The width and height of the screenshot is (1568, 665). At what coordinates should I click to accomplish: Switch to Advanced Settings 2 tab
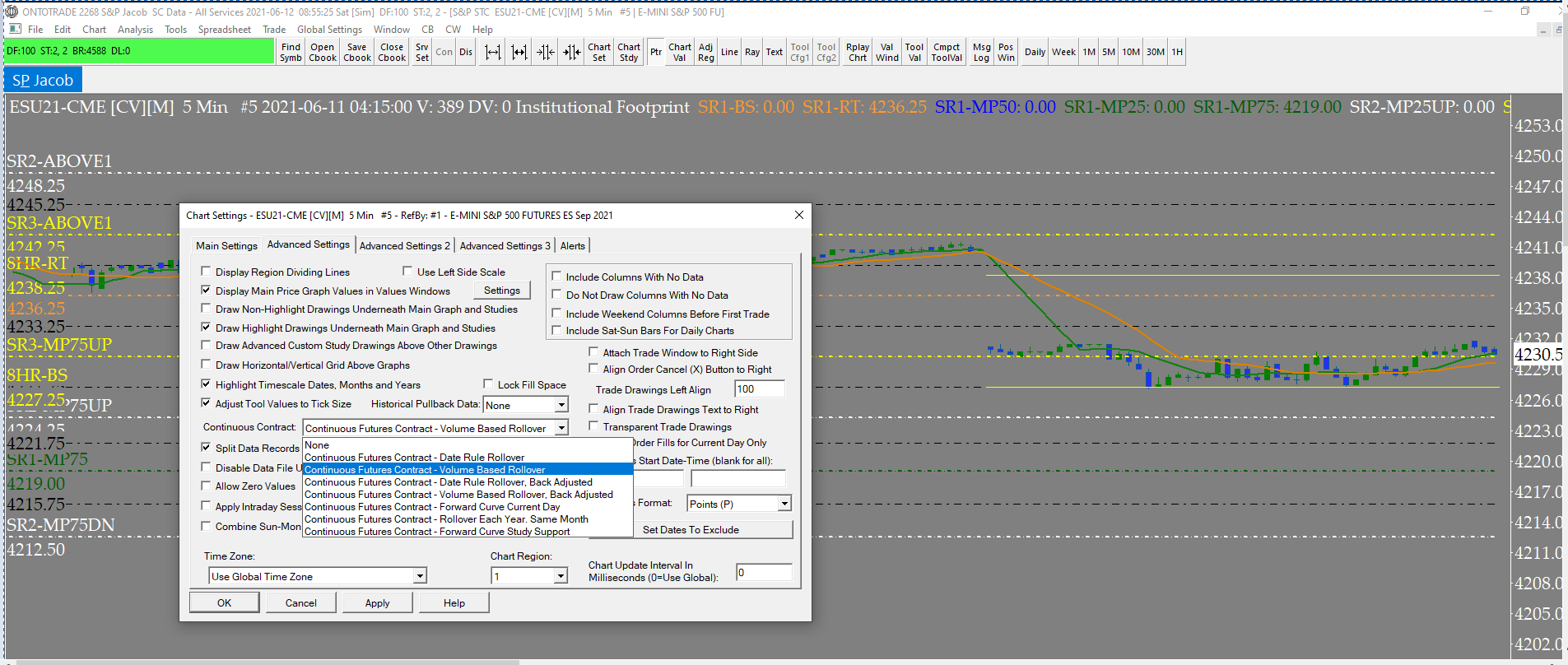coord(404,245)
